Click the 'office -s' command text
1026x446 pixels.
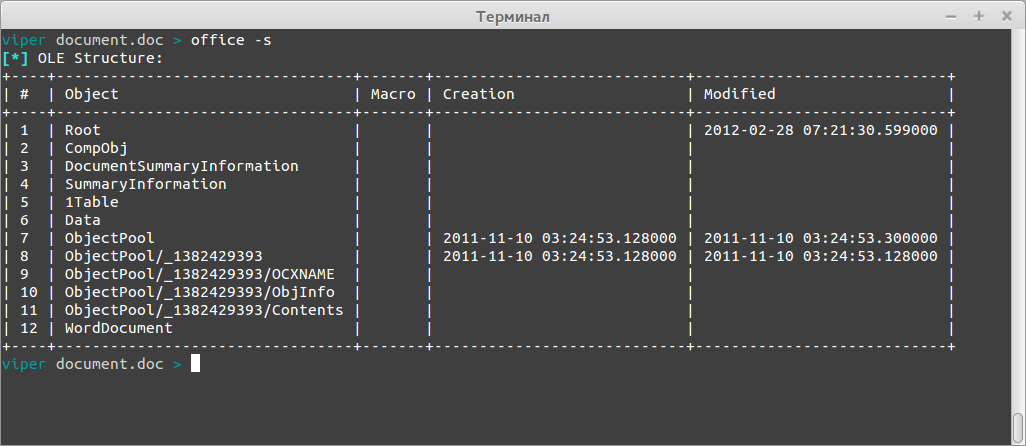pos(231,41)
